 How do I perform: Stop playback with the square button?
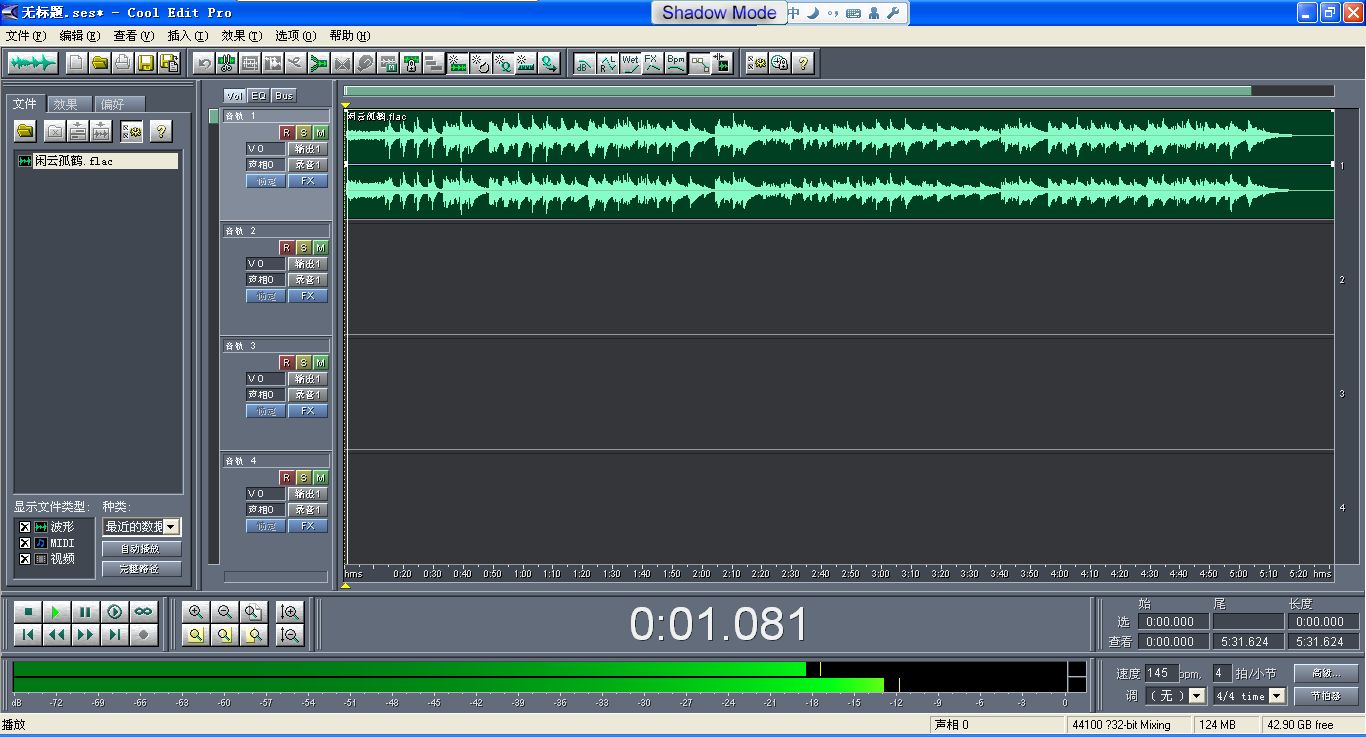(28, 611)
